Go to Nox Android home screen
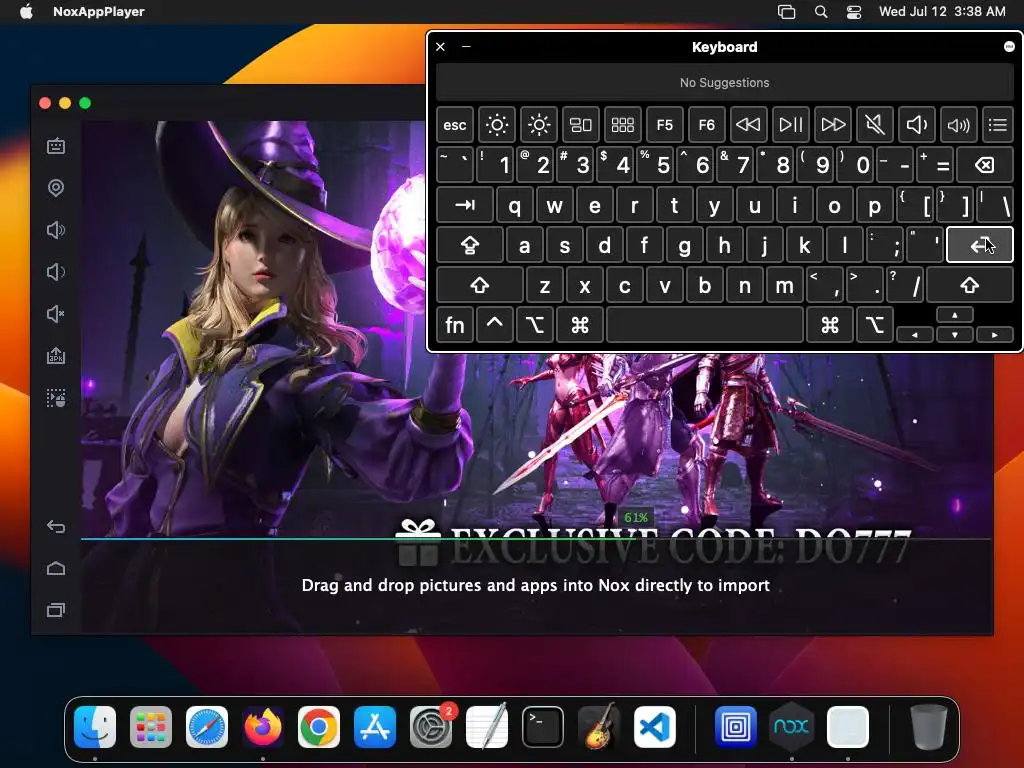 coord(56,568)
